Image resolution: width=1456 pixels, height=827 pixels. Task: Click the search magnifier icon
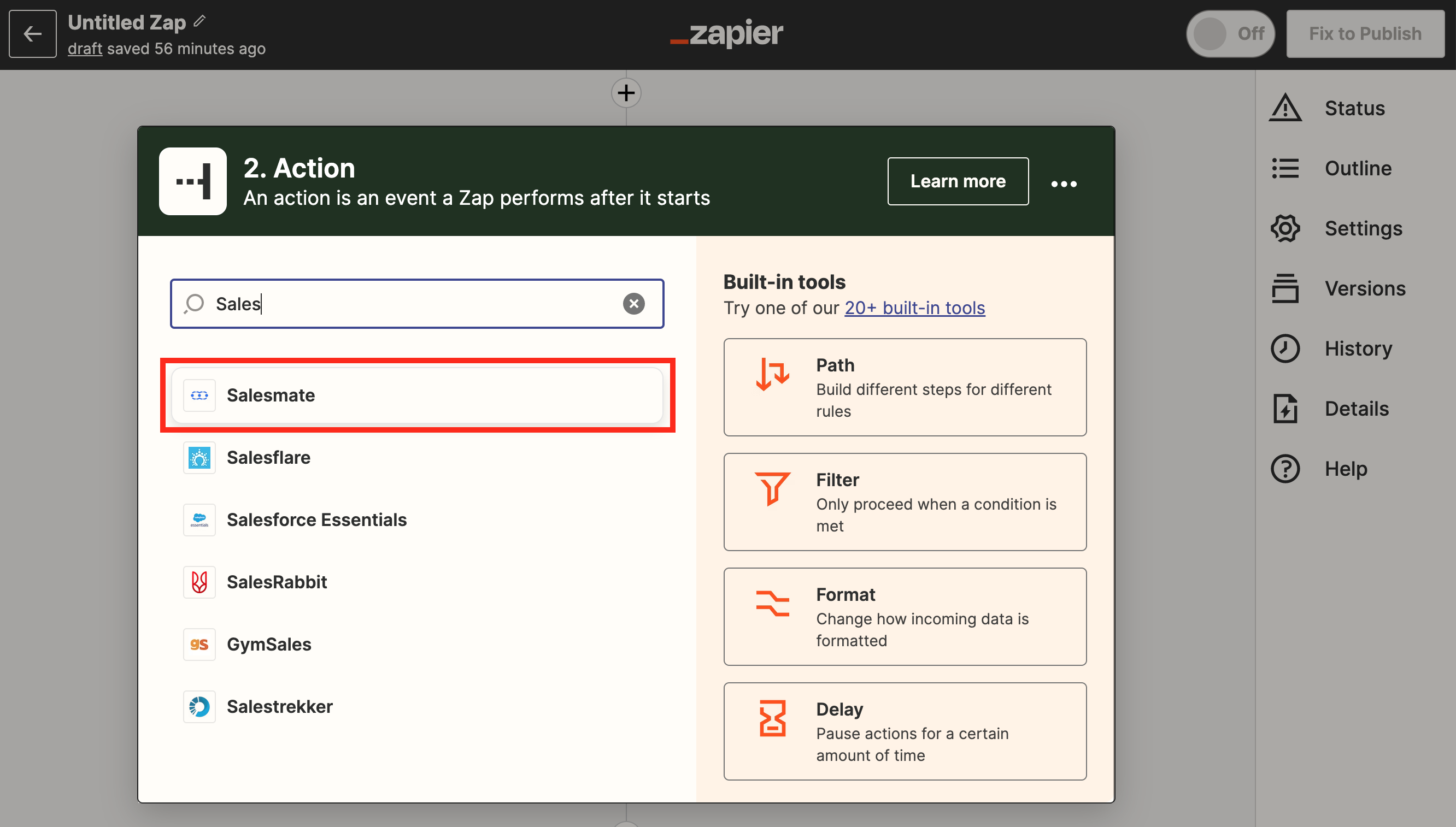[x=194, y=303]
